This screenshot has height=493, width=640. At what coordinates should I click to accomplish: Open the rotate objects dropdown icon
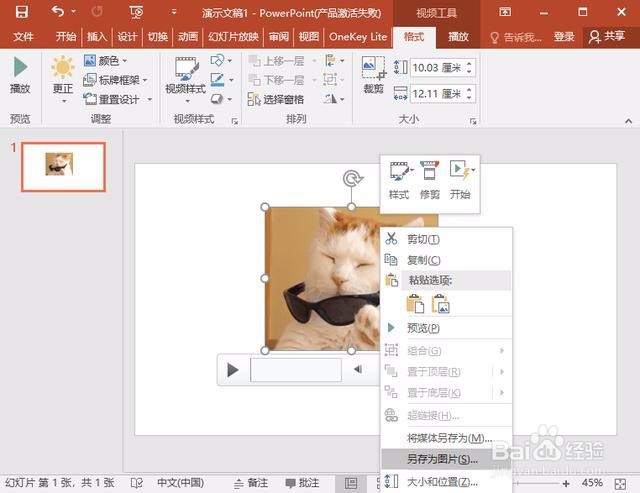tap(335, 99)
